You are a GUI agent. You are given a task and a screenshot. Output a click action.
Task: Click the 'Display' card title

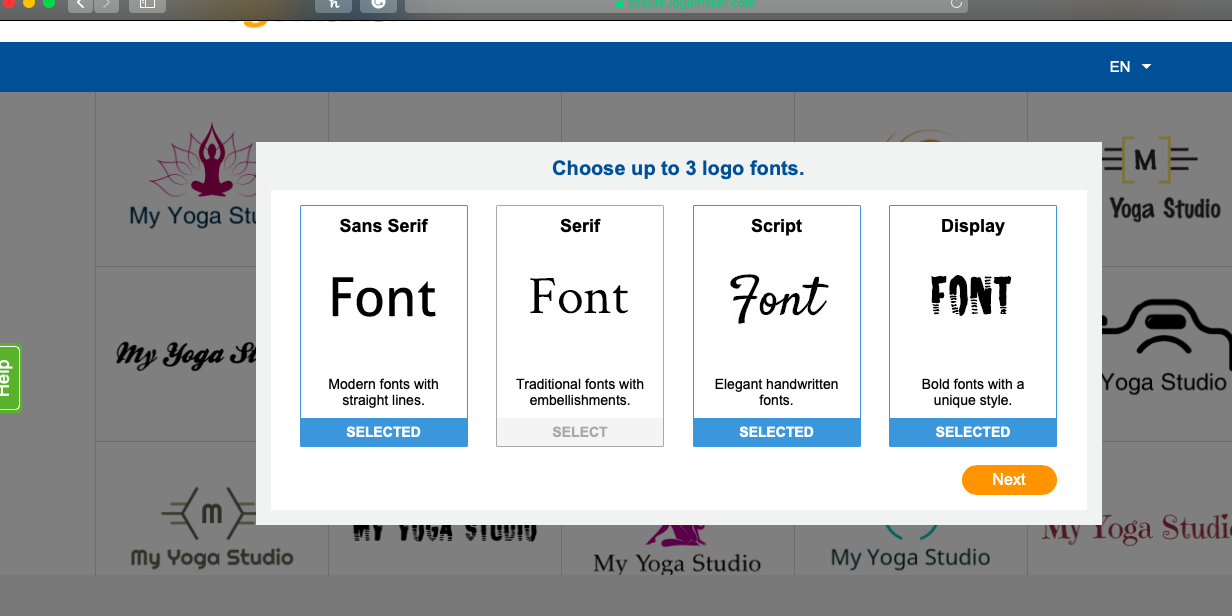[x=973, y=226]
